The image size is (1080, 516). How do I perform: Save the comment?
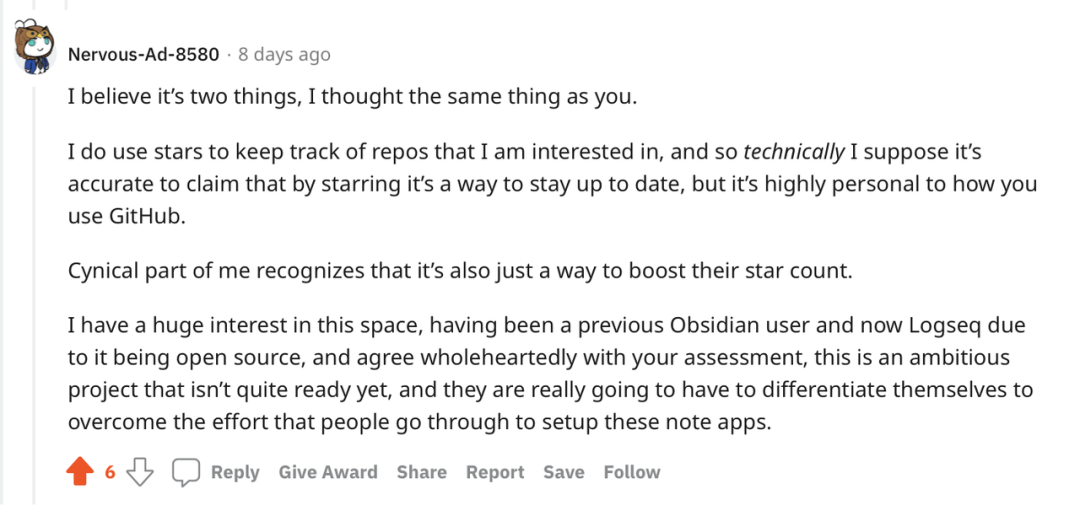coord(564,472)
